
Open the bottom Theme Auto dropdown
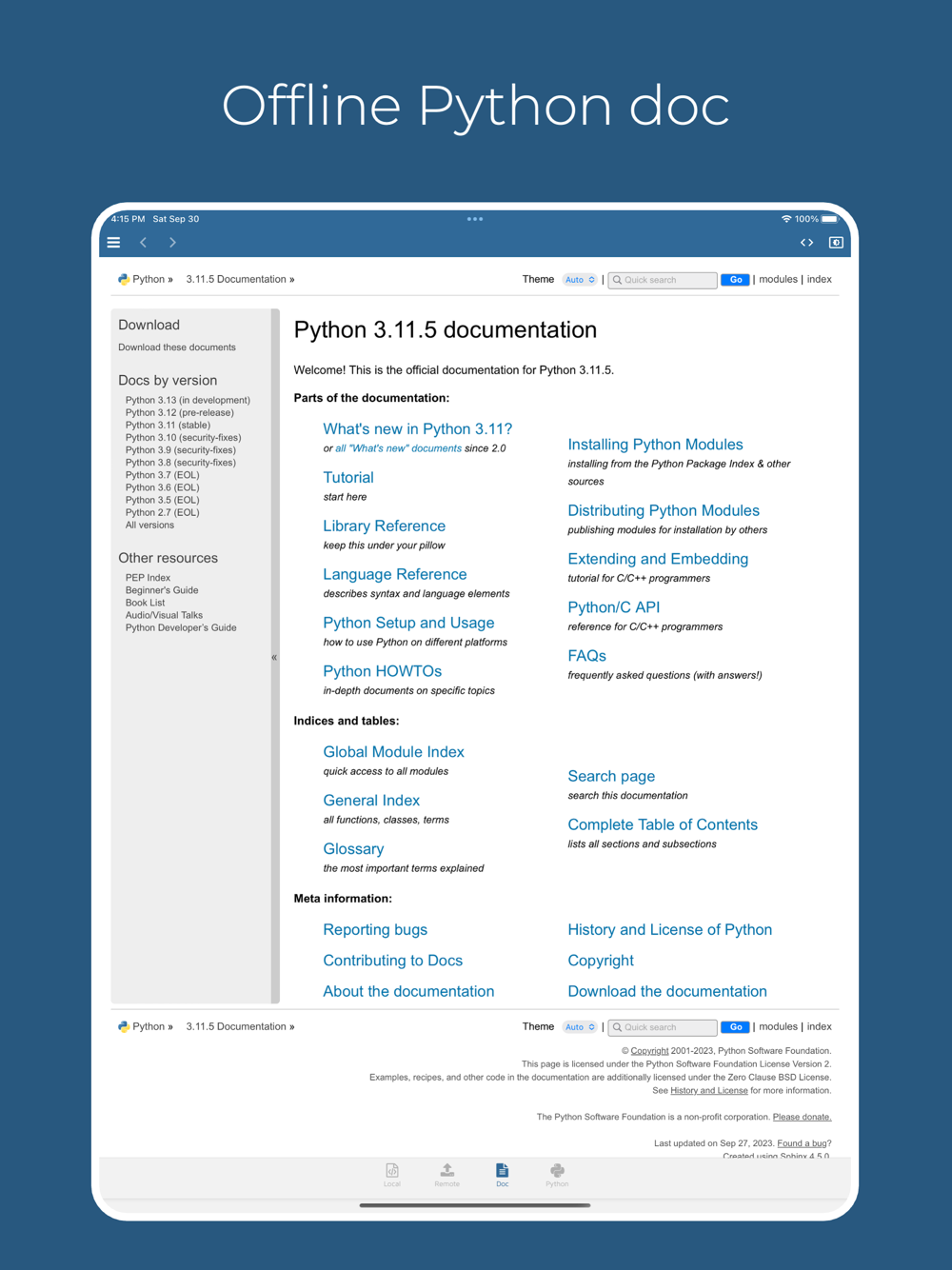580,1027
